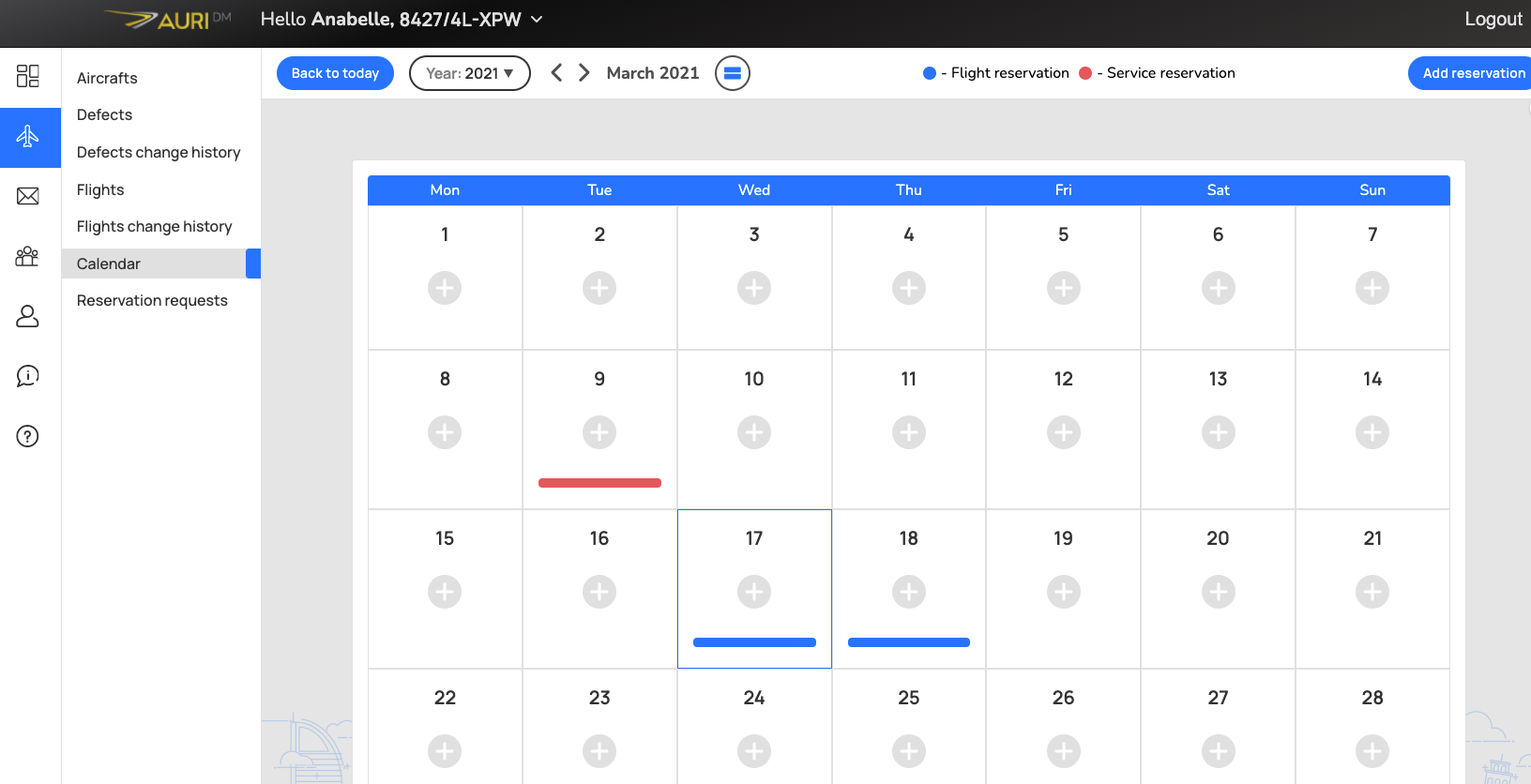Select the airplane icon in sidebar
The image size is (1531, 784).
pyautogui.click(x=28, y=137)
